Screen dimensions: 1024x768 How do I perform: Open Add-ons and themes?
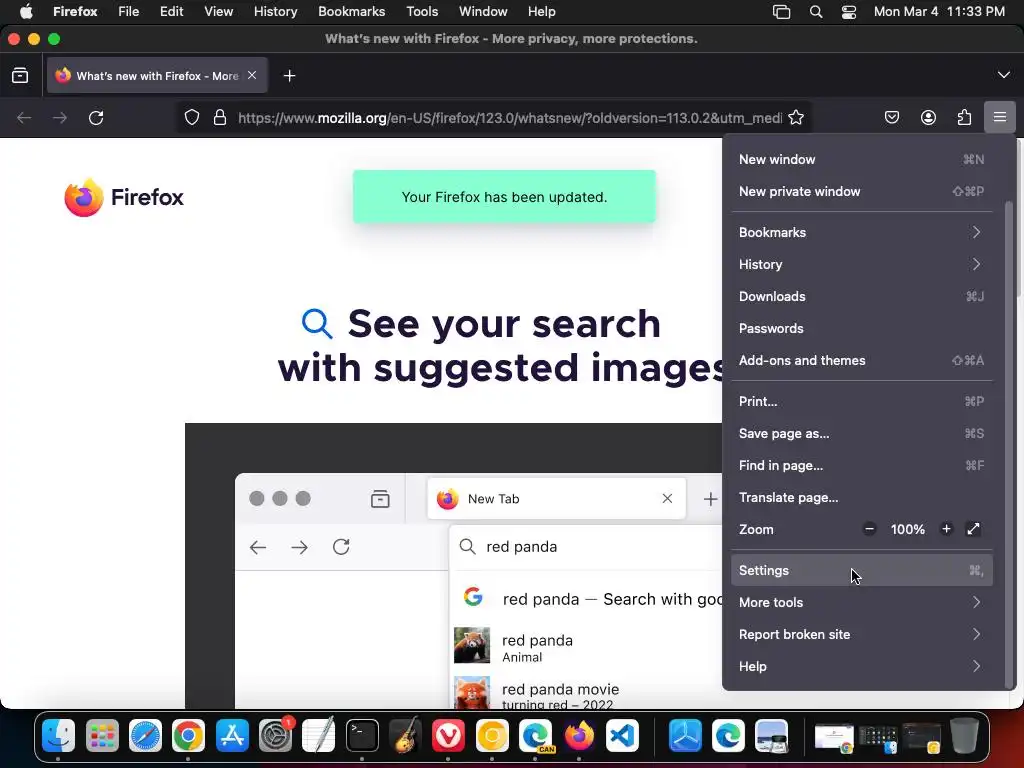pos(861,360)
